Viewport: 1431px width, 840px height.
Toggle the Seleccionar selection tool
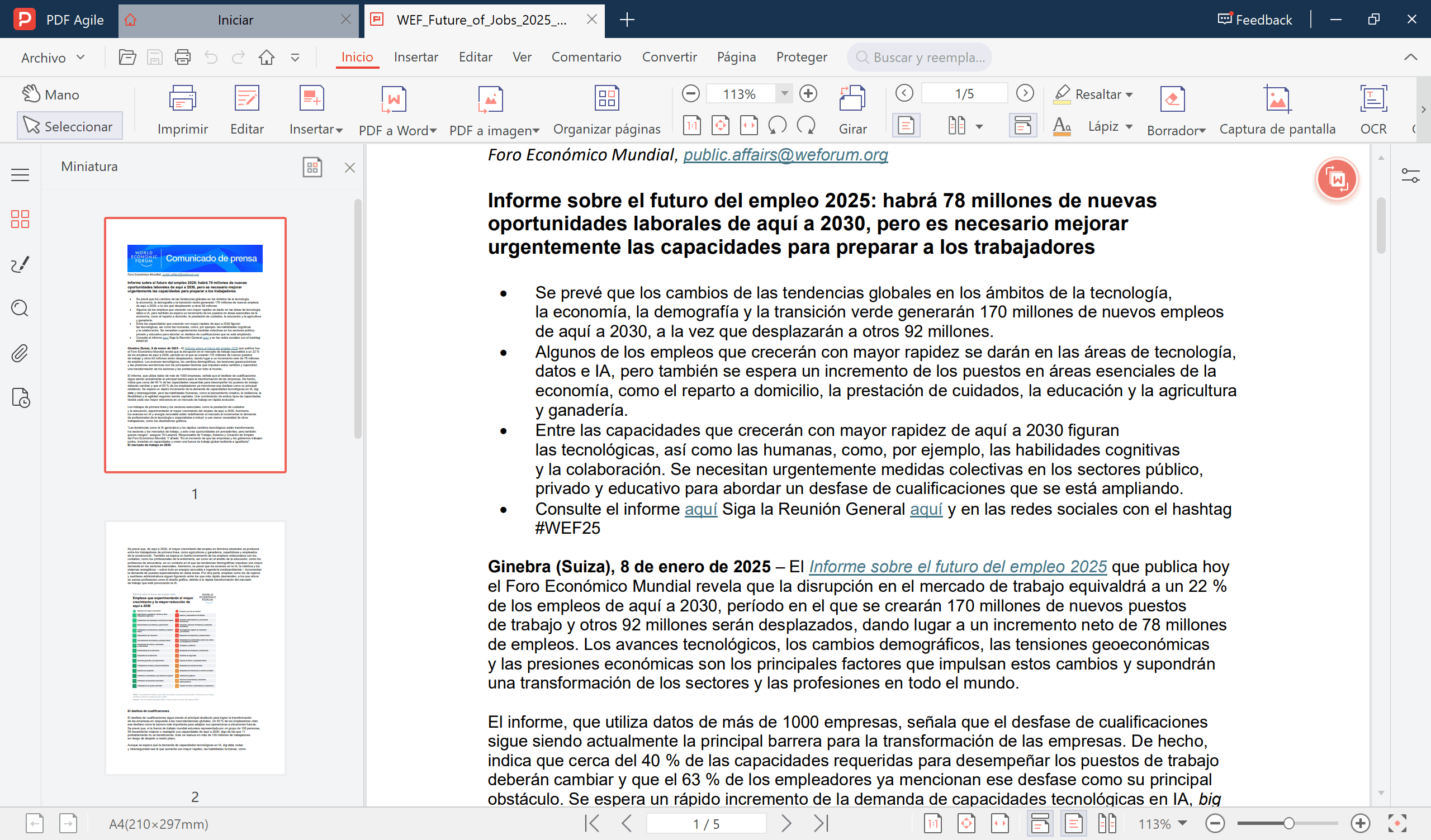(x=69, y=126)
